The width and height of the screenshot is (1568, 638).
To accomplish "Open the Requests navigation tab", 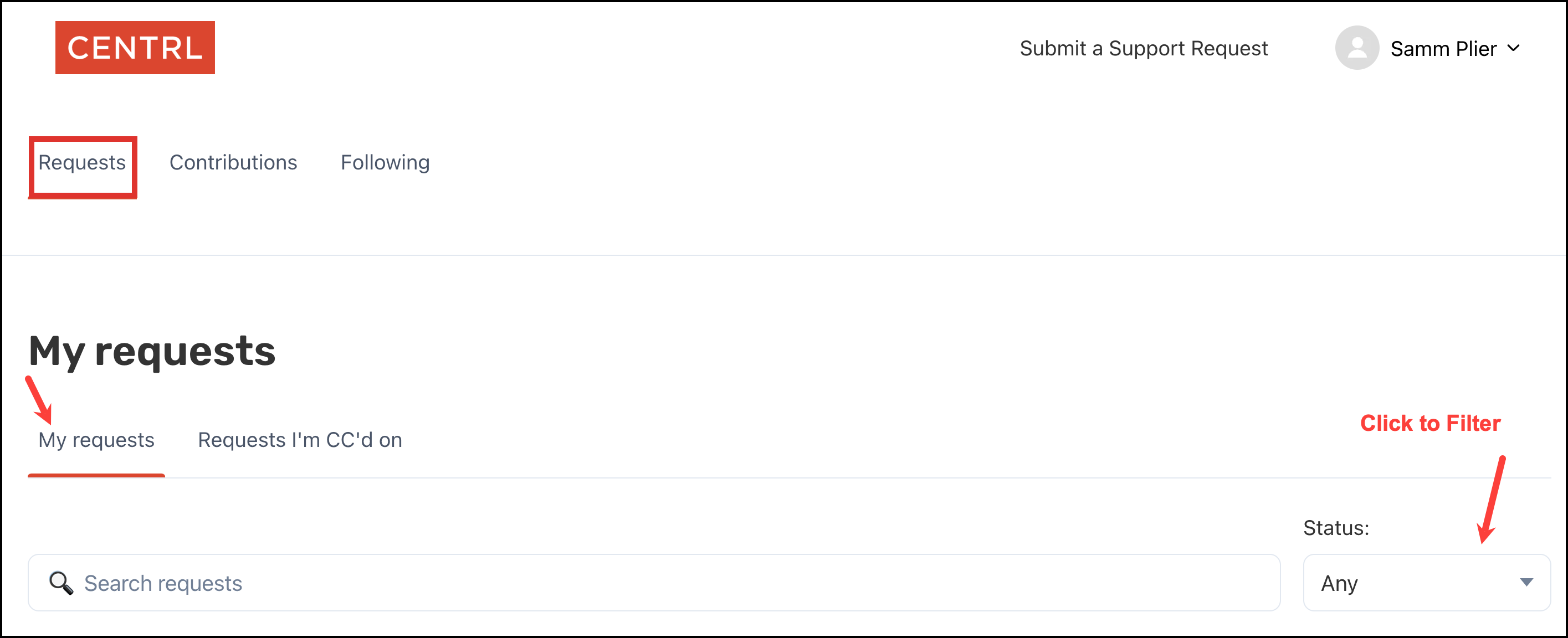I will tap(82, 162).
